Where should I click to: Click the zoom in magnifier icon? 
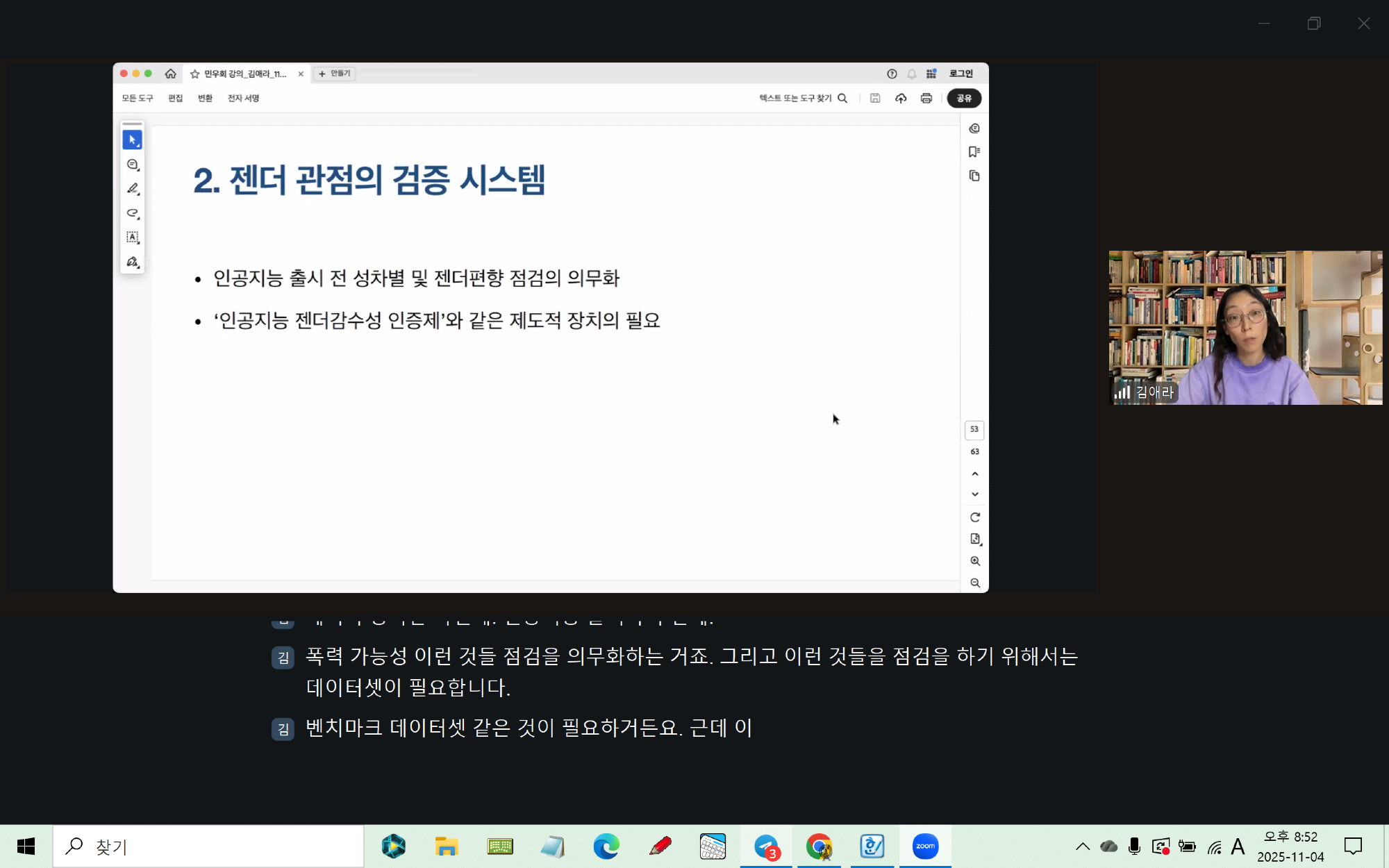coord(975,561)
